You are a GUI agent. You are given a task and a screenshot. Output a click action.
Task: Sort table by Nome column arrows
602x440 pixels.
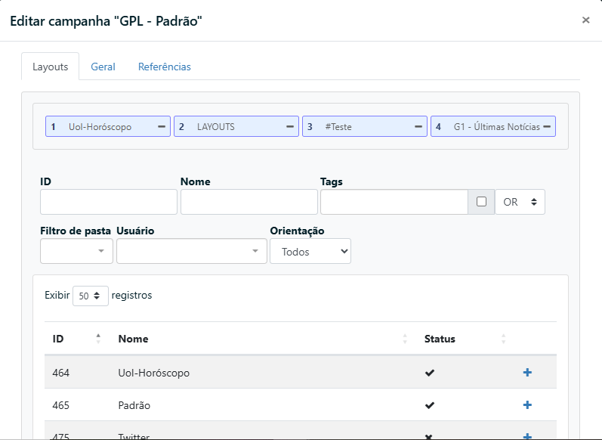pos(404,339)
